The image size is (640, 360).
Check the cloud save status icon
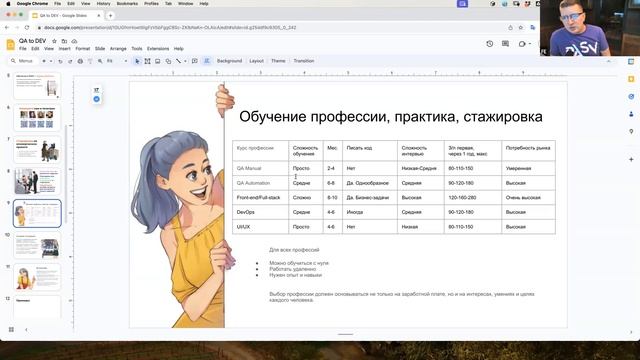click(74, 41)
